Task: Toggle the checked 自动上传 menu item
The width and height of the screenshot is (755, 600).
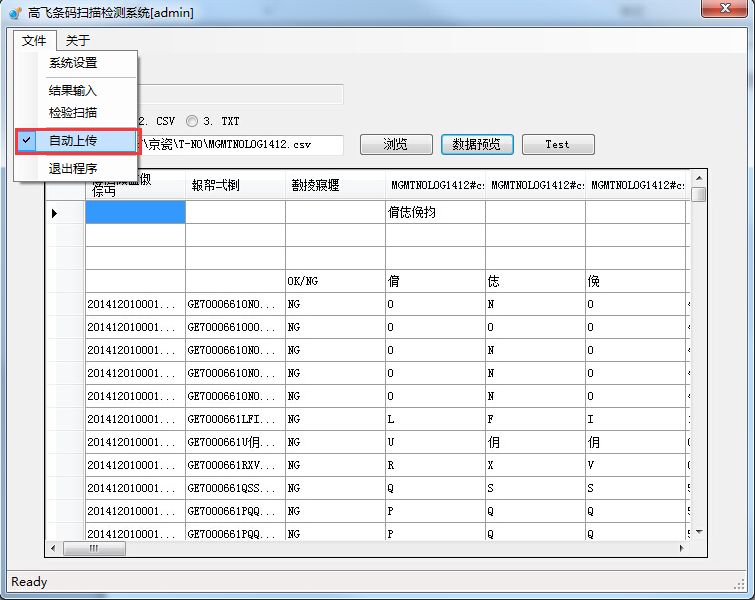Action: pos(73,141)
